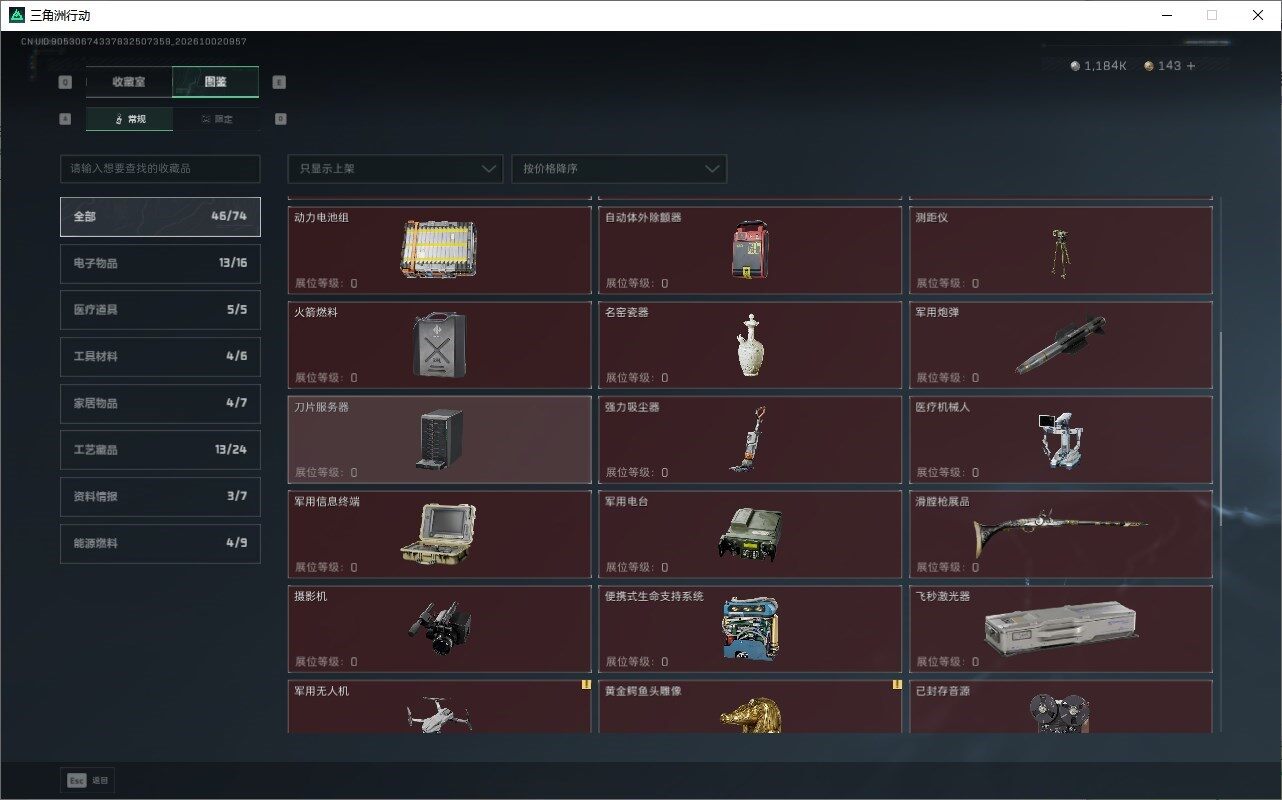Select the 动力电池组 battery pack item
Viewport: 1282px width, 800px height.
coord(439,250)
